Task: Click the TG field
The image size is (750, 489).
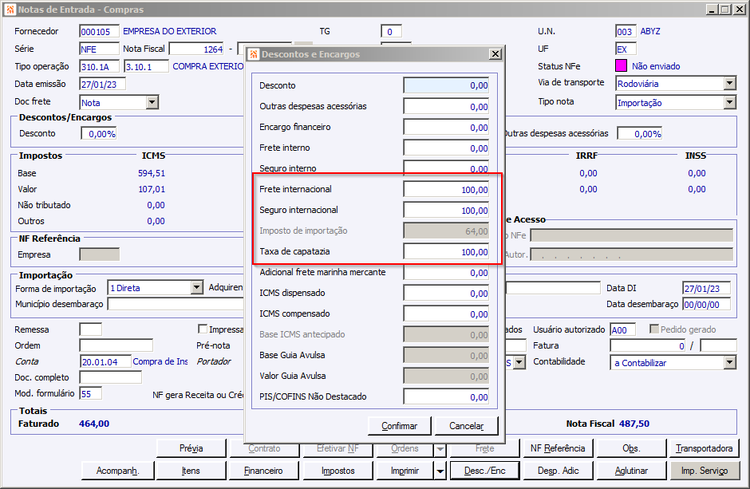Action: tap(391, 32)
